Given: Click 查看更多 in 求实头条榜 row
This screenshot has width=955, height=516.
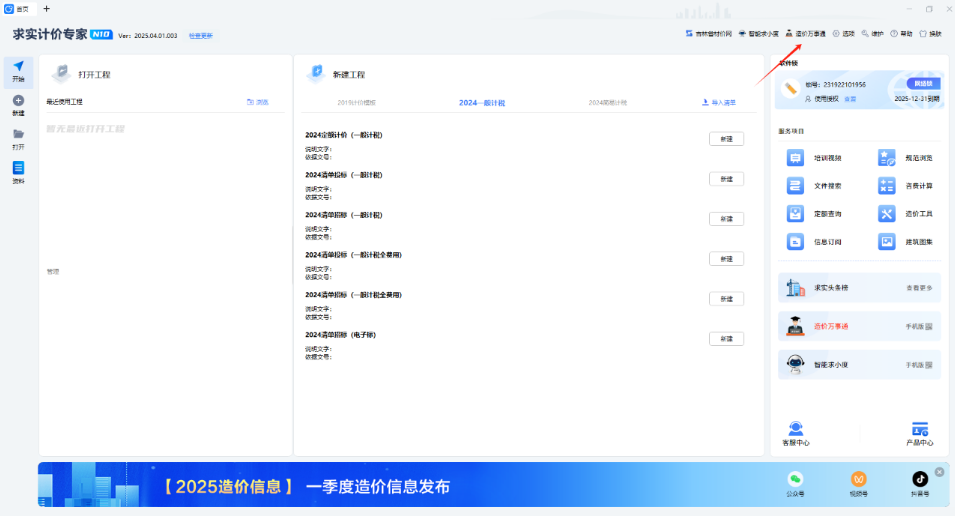Looking at the screenshot, I should coord(919,288).
